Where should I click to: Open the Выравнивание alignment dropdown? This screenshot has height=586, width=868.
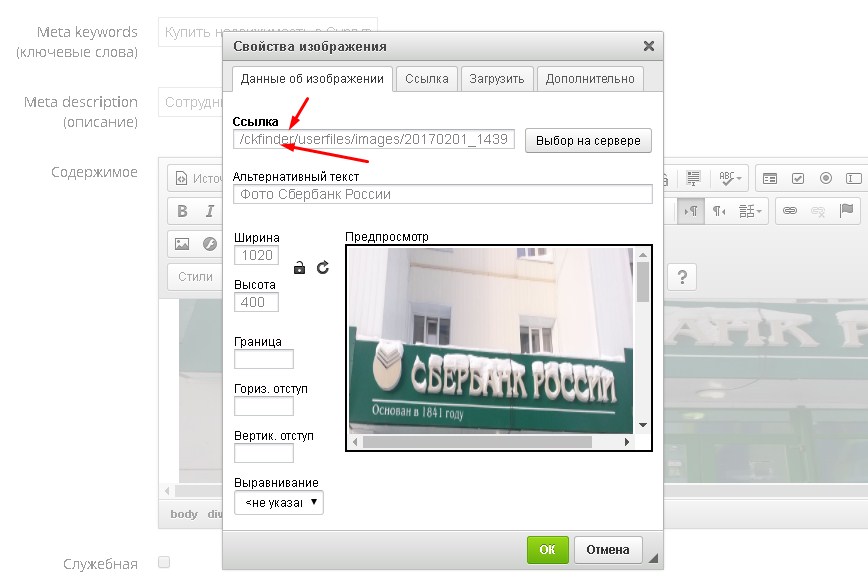(278, 502)
